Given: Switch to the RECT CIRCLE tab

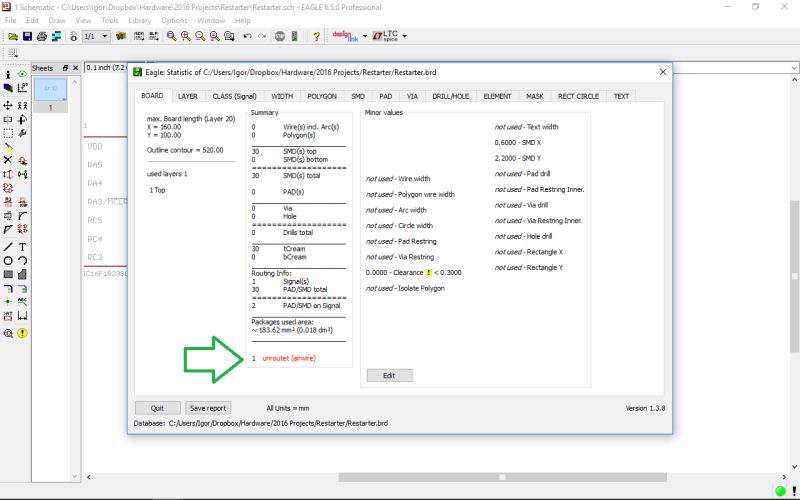Looking at the screenshot, I should [578, 96].
